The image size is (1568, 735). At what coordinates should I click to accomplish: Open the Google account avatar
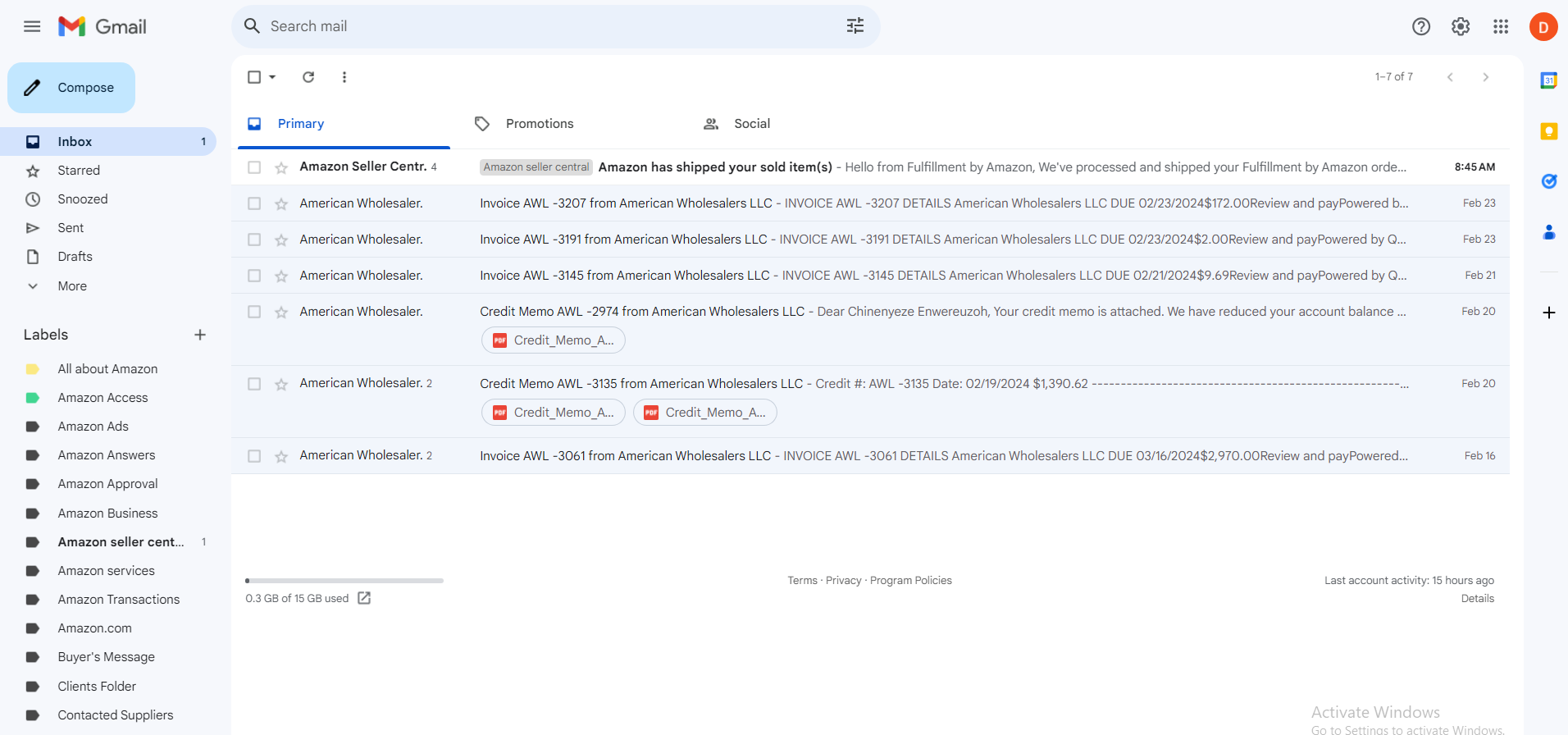[1543, 27]
